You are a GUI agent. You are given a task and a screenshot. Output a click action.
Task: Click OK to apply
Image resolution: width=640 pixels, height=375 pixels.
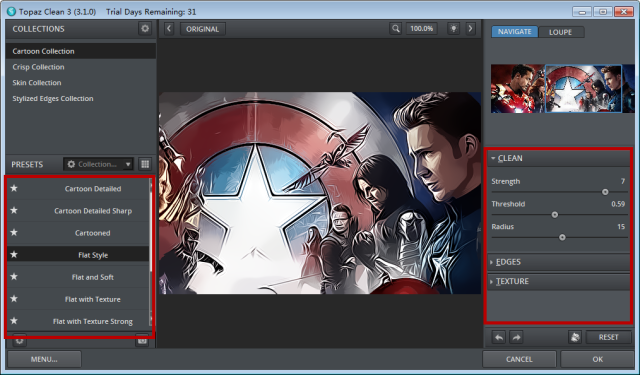[598, 359]
